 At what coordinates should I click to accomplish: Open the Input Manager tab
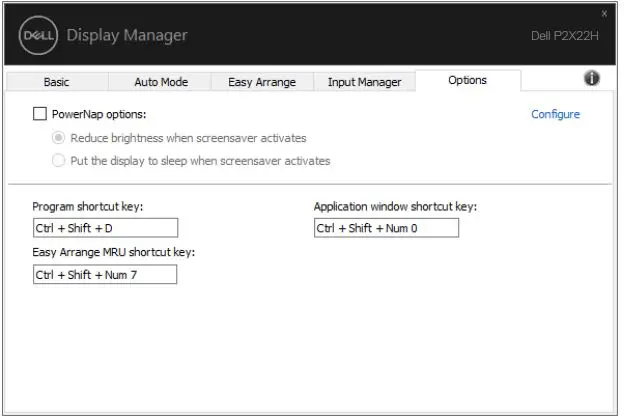tap(364, 82)
